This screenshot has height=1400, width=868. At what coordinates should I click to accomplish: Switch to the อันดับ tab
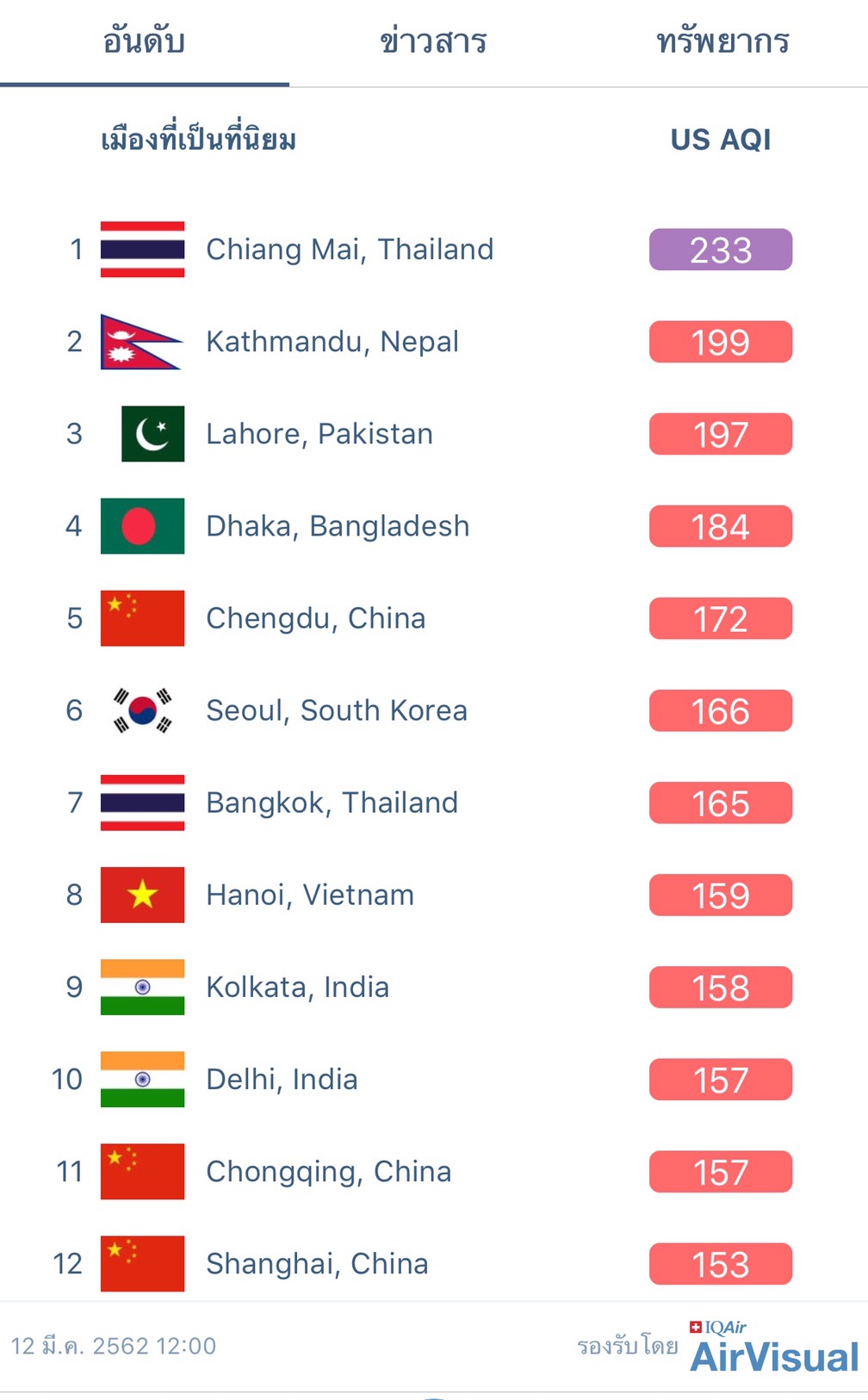coord(144,41)
